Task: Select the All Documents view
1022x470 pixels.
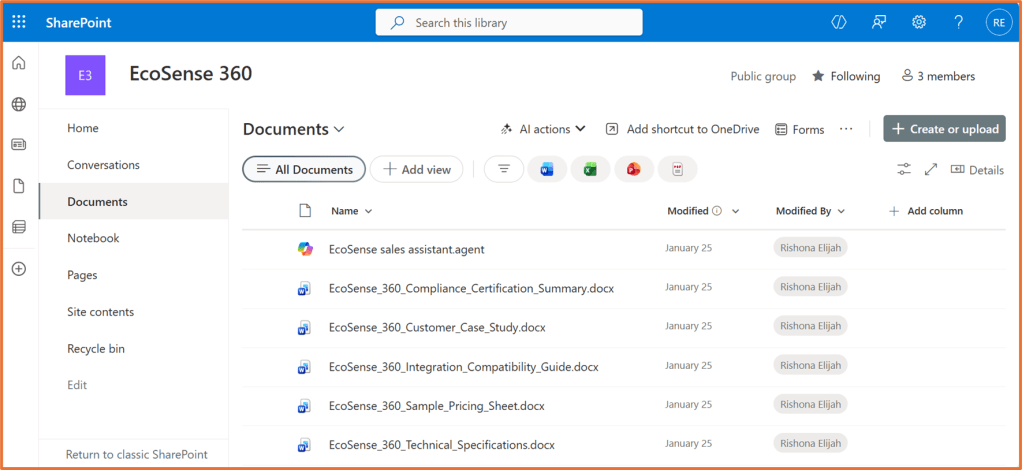Action: pos(304,169)
